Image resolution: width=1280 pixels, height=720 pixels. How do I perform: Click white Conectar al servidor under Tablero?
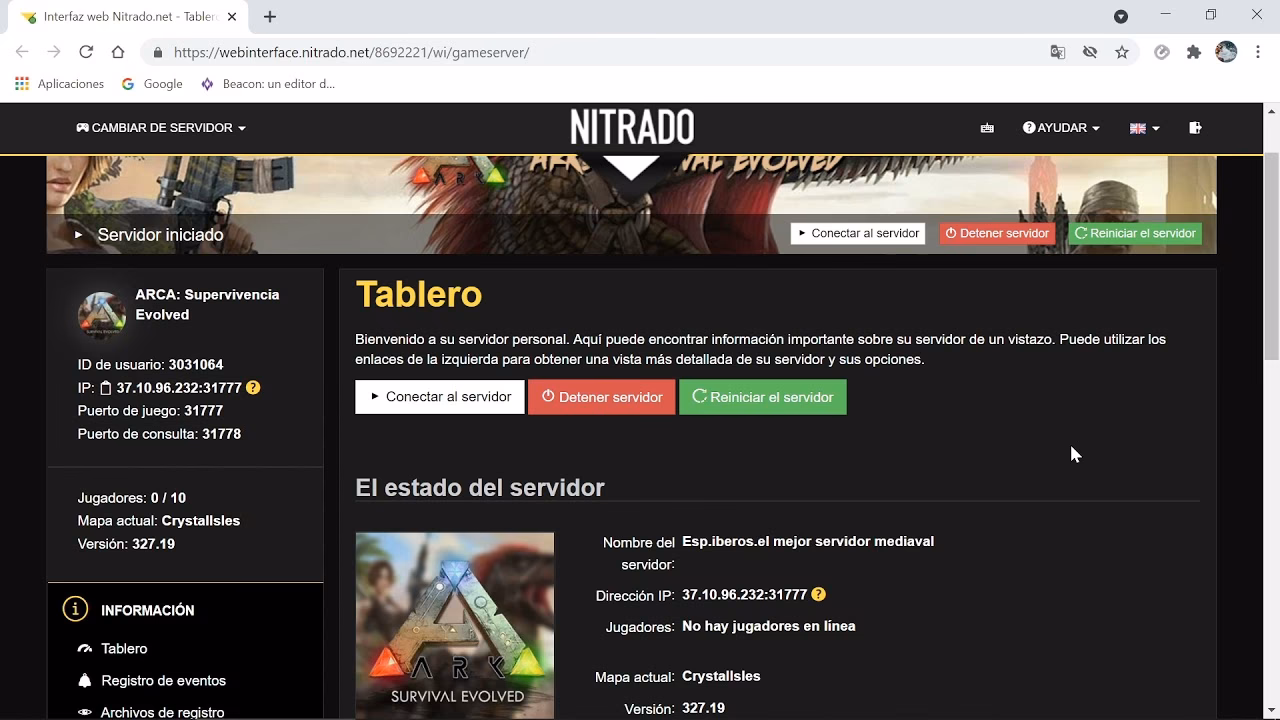click(440, 397)
